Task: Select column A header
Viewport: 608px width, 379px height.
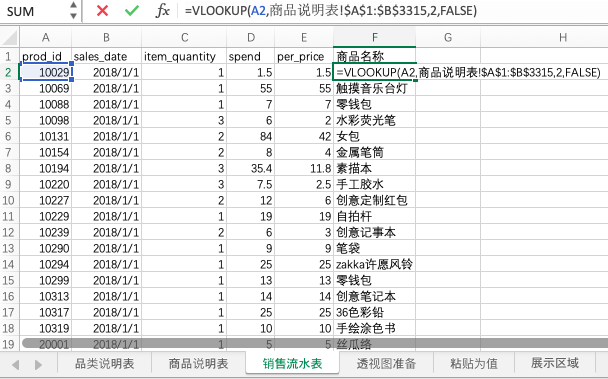Action: click(x=46, y=37)
